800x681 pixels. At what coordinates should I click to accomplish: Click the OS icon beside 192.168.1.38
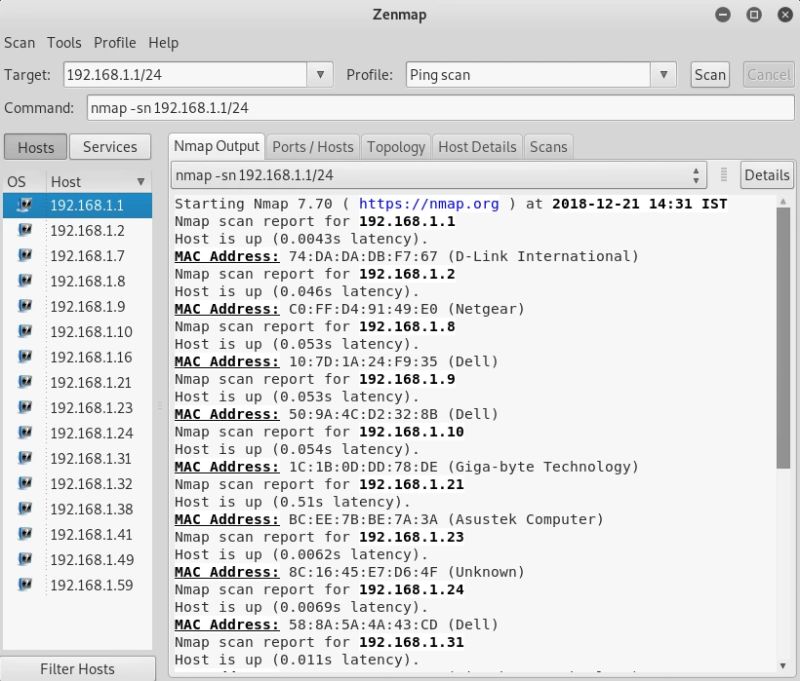pos(24,509)
